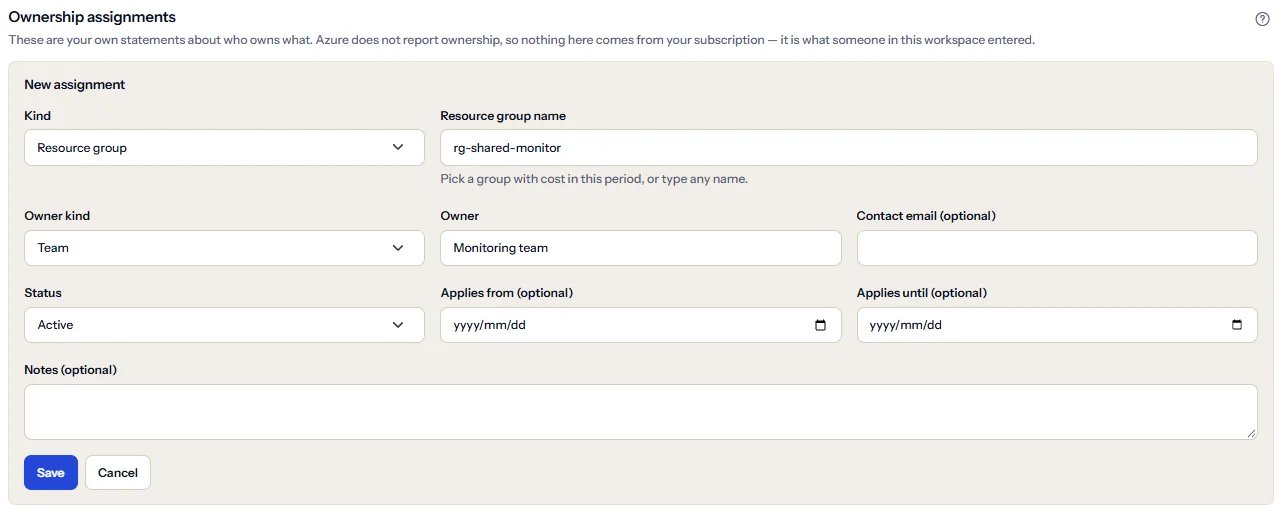The image size is (1281, 513).
Task: Select the Azure ownership description sentence
Action: click(521, 40)
